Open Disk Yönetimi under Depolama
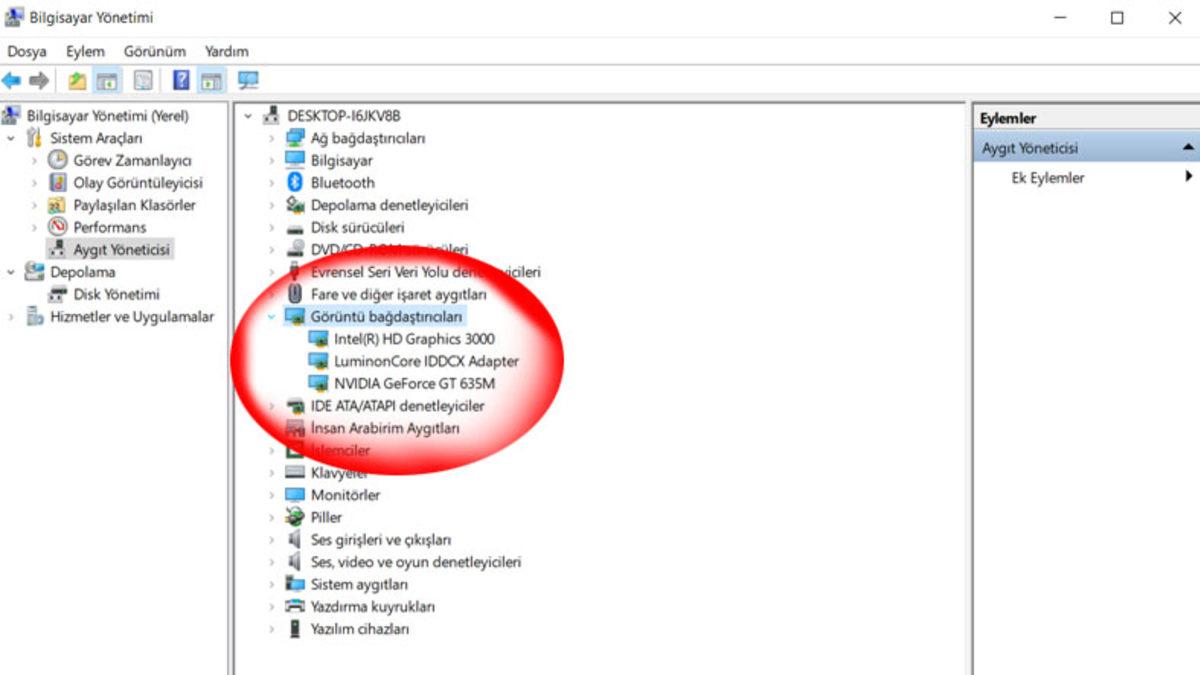The height and width of the screenshot is (675, 1200). pos(116,294)
